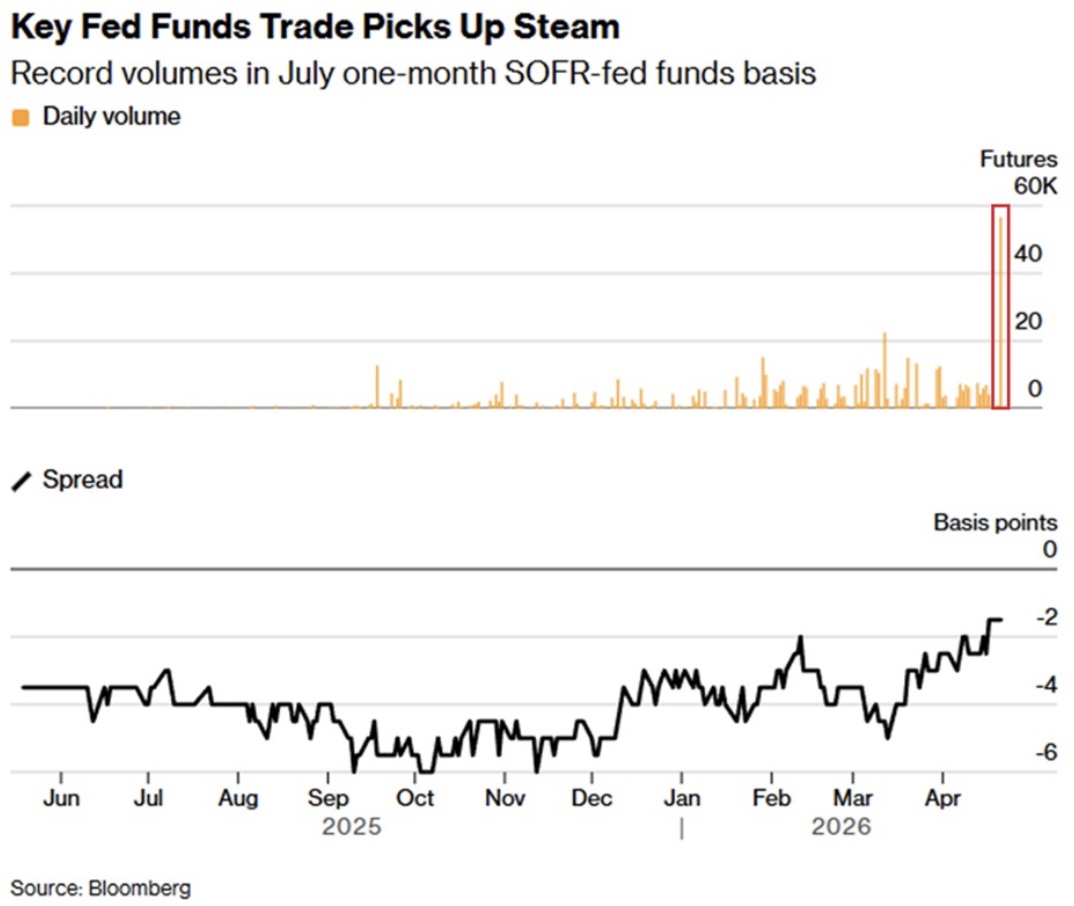This screenshot has height=906, width=1074.
Task: Click the orange Daily volume legend square
Action: click(21, 118)
